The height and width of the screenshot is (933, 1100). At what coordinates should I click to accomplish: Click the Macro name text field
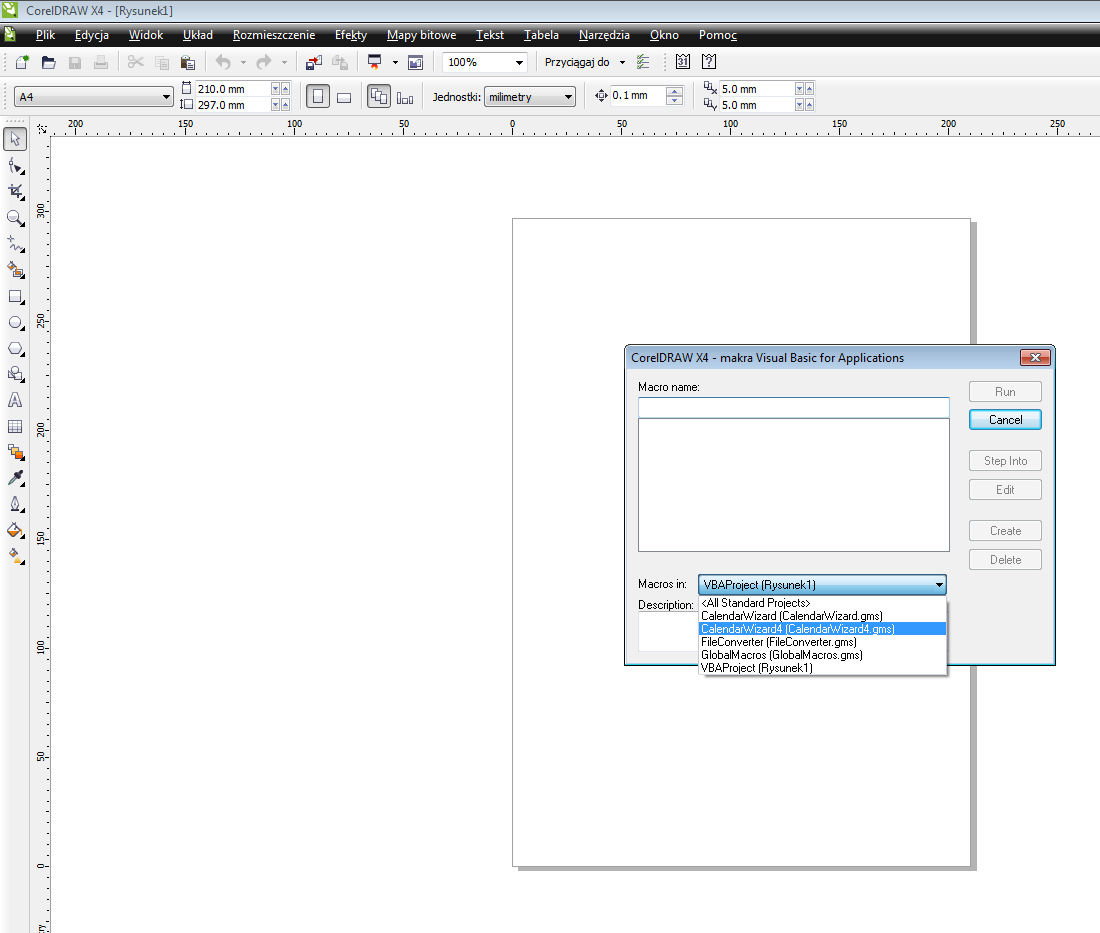point(793,407)
